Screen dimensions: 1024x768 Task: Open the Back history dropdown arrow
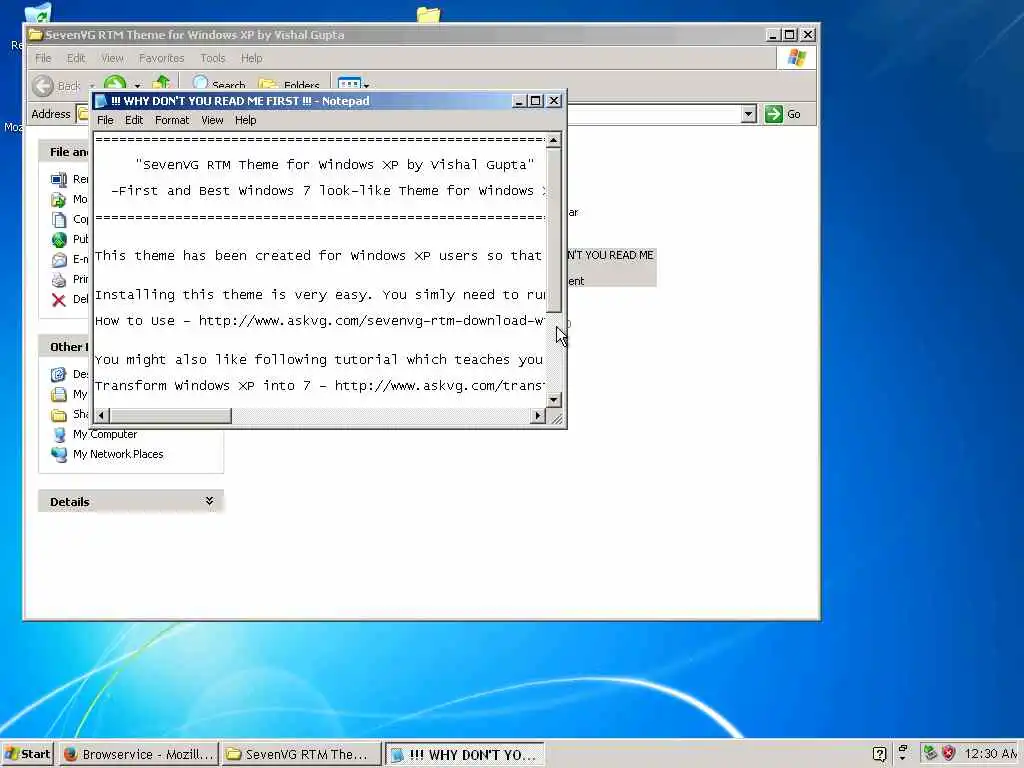tap(92, 86)
